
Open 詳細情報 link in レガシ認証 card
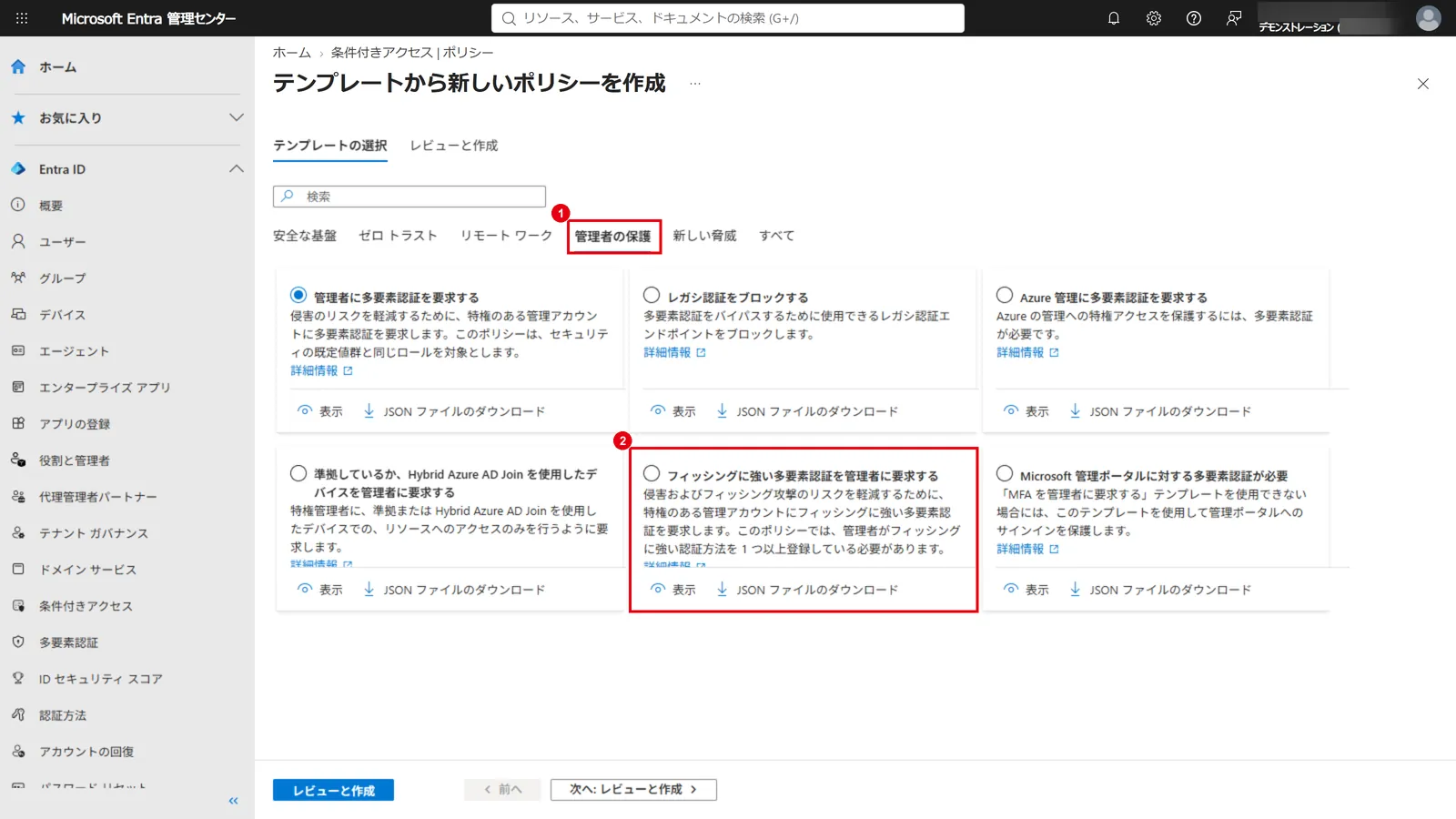tap(674, 352)
